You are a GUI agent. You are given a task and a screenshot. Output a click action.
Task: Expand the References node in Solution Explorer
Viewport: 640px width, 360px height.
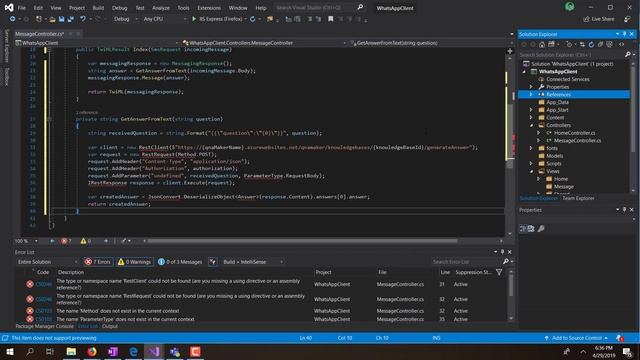pos(531,94)
